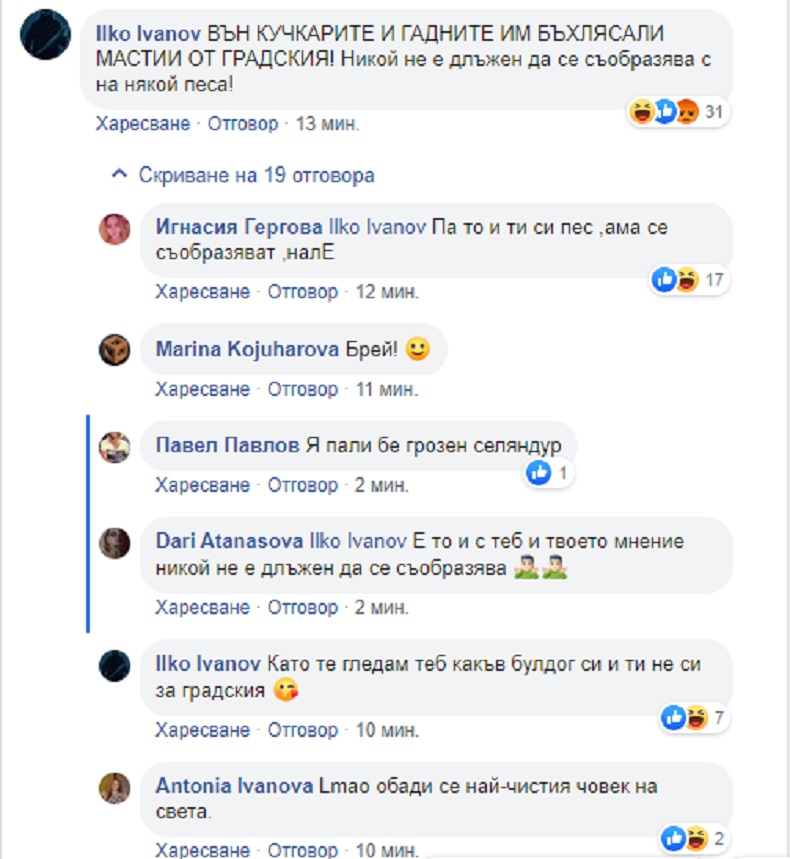Open the 13 мин. timestamp of top comment

[328, 124]
